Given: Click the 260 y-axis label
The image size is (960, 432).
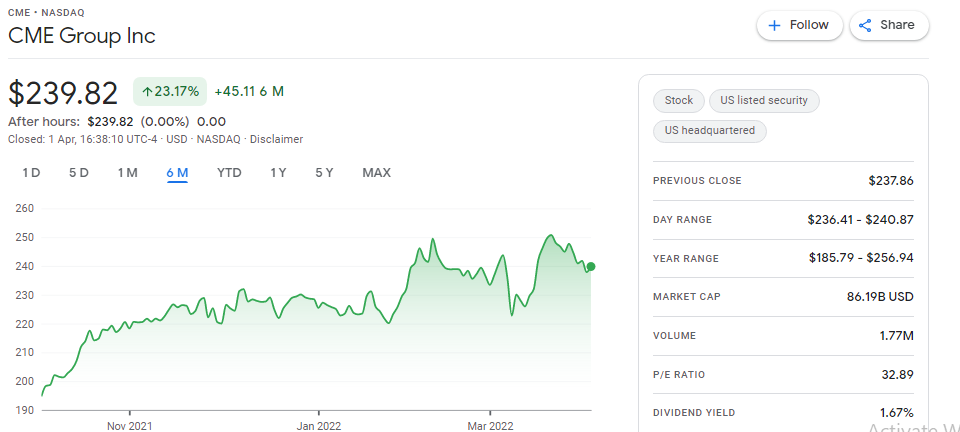Looking at the screenshot, I should (24, 209).
